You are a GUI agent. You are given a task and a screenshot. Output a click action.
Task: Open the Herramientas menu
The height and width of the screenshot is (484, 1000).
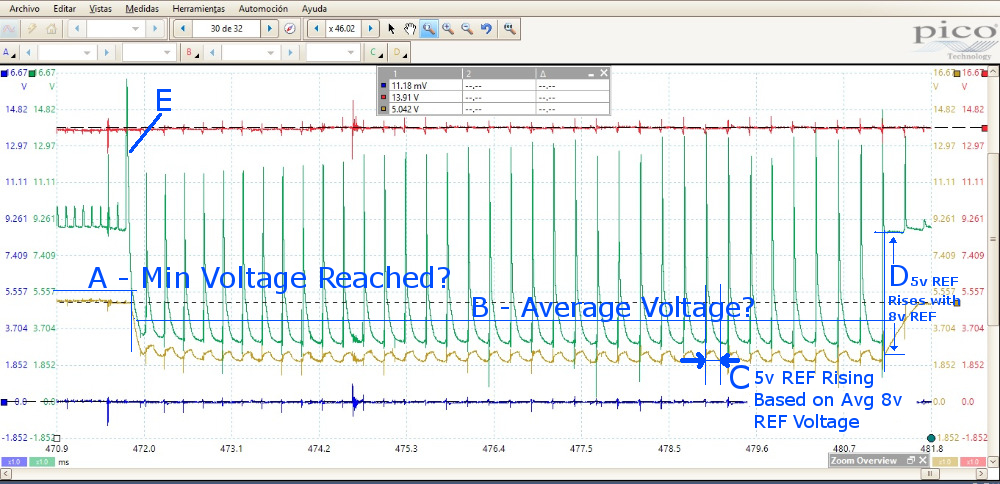[197, 7]
